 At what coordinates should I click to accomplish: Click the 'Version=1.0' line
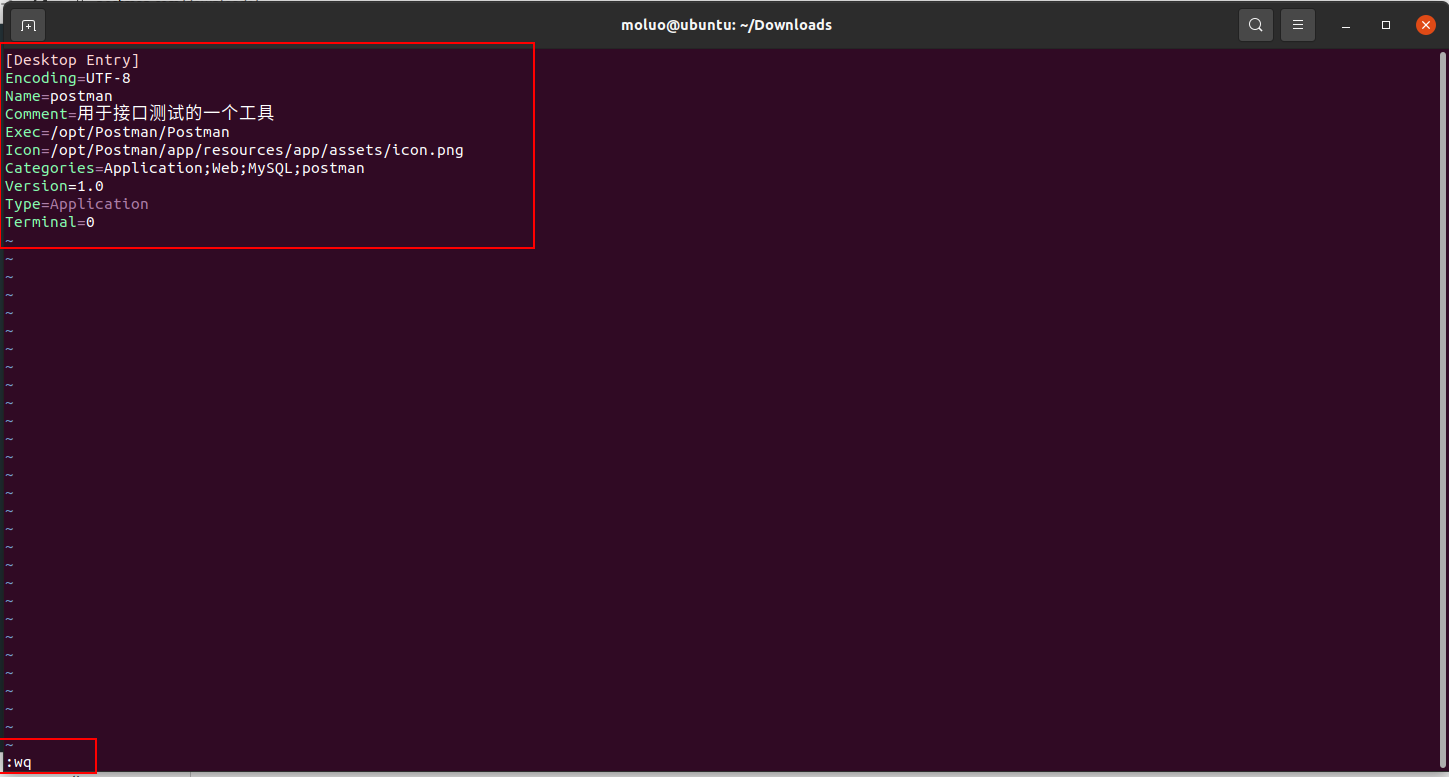(x=54, y=186)
